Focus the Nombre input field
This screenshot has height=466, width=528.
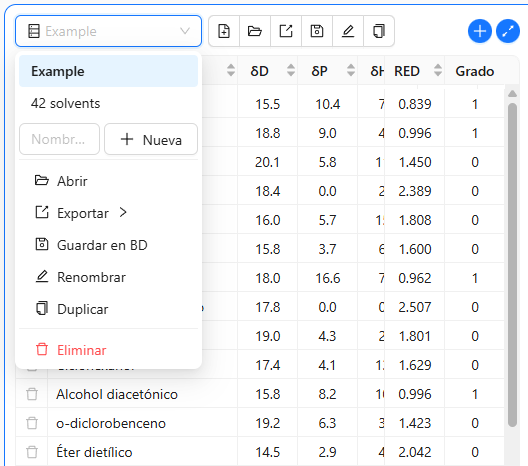coord(60,139)
